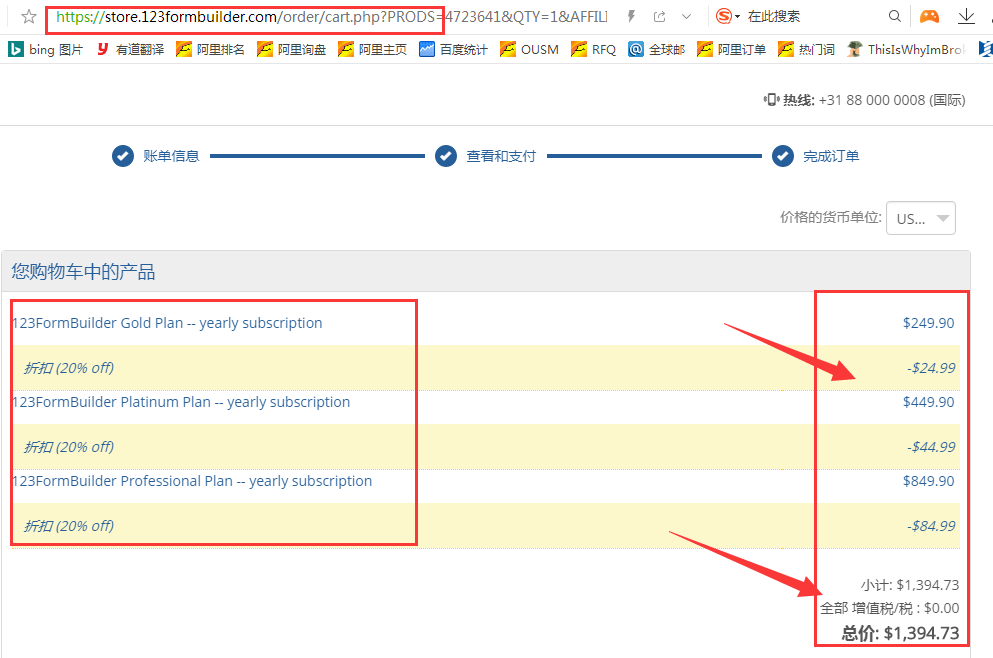Screen dimensions: 993x658
Task: Go to the 查看和支付 step
Action: 501,156
